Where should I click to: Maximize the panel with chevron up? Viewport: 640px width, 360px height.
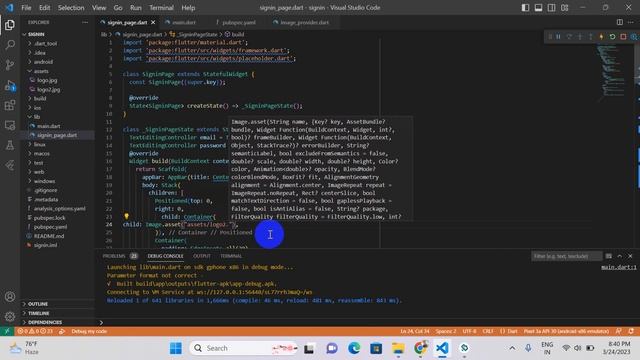(620, 256)
